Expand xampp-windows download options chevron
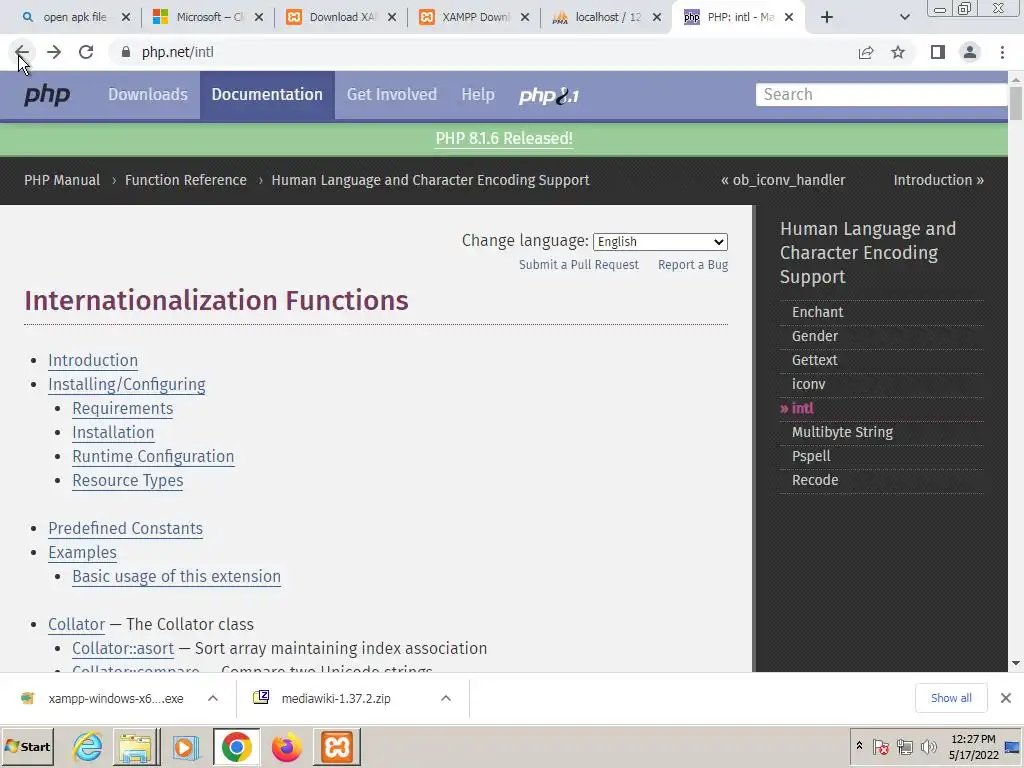 pyautogui.click(x=213, y=698)
